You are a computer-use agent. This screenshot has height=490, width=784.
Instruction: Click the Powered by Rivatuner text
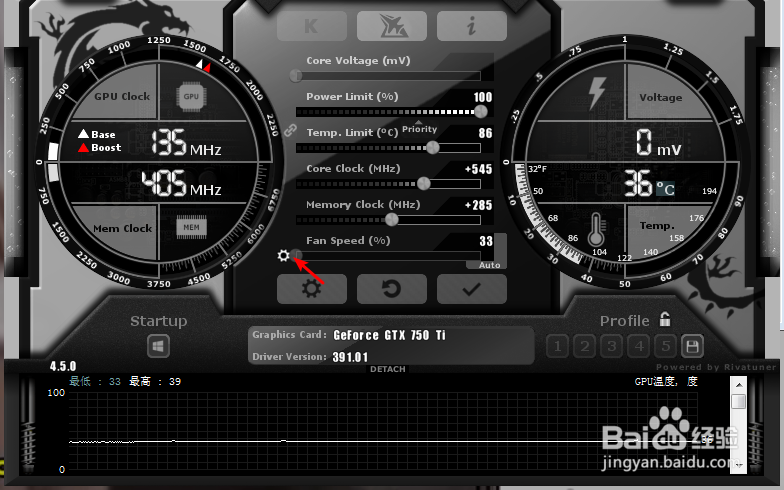(716, 367)
